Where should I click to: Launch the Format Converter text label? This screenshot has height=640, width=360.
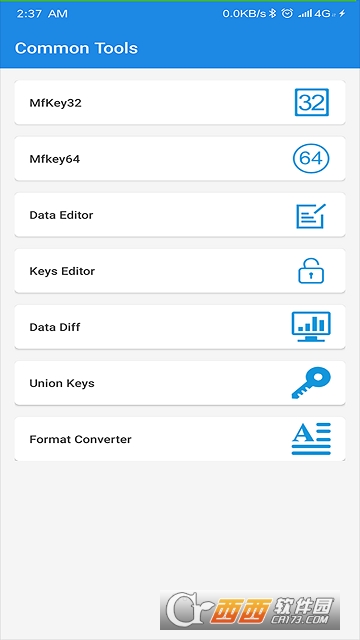pyautogui.click(x=80, y=439)
